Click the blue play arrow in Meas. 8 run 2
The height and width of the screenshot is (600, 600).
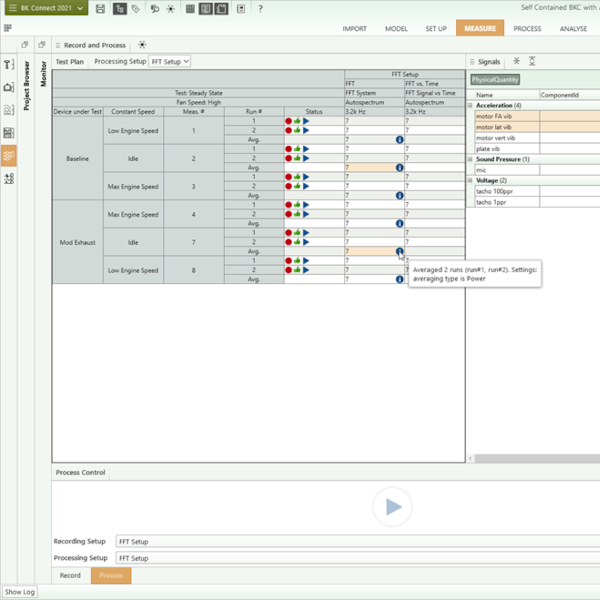tap(306, 270)
